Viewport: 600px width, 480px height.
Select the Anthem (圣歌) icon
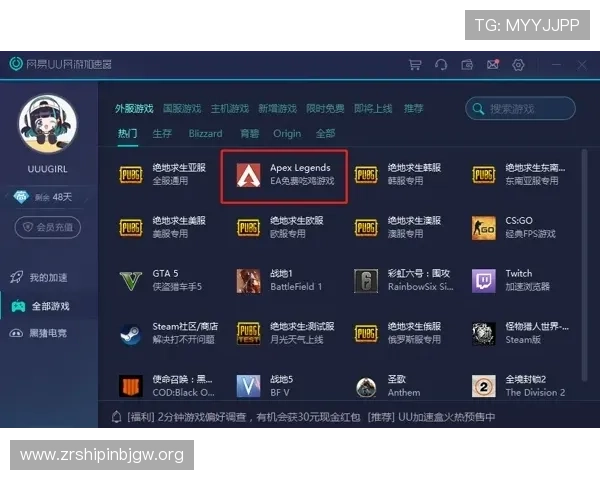click(x=366, y=387)
